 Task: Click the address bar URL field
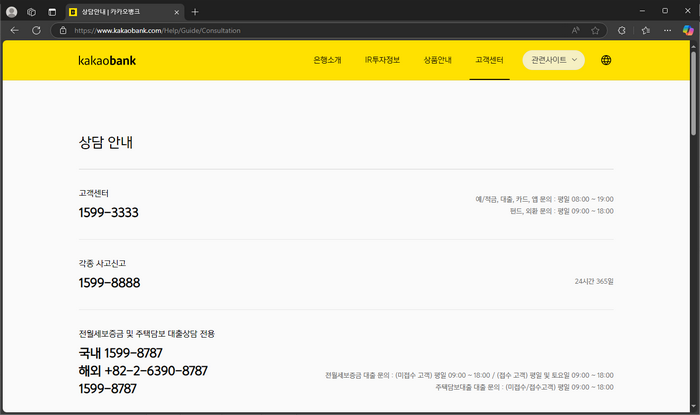click(x=300, y=30)
